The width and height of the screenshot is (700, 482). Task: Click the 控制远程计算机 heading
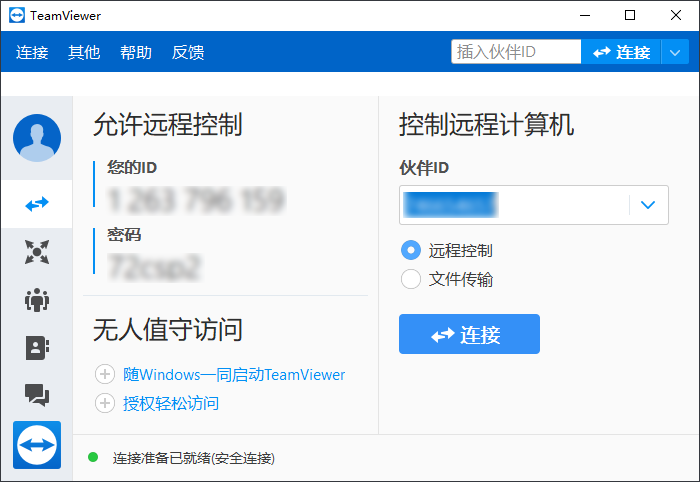[x=486, y=124]
